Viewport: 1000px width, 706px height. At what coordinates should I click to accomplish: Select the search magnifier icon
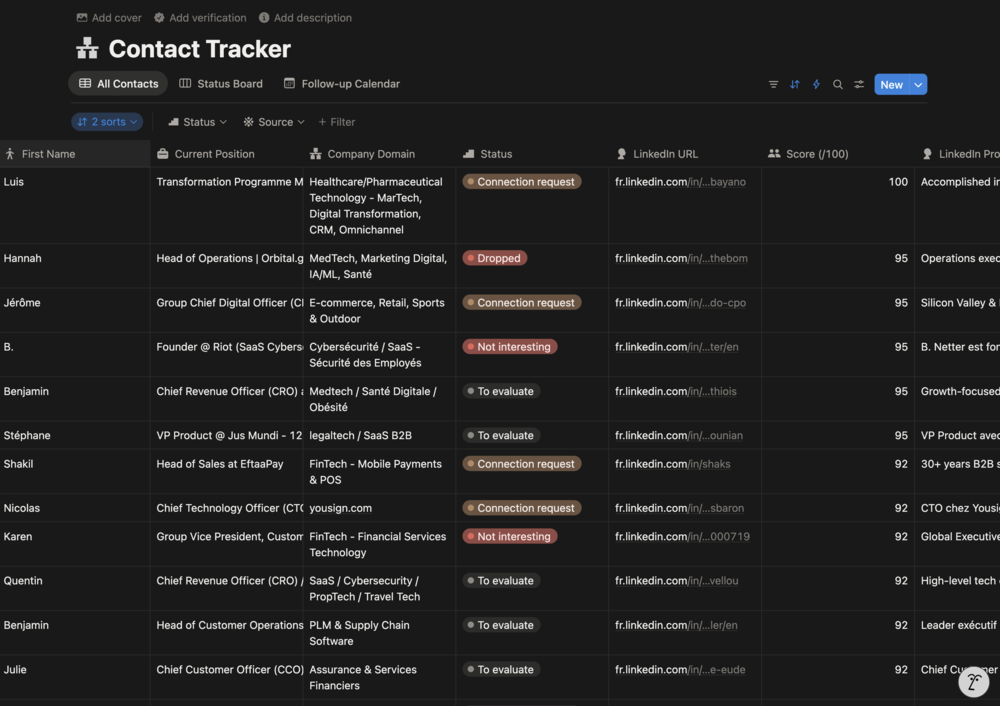(838, 84)
